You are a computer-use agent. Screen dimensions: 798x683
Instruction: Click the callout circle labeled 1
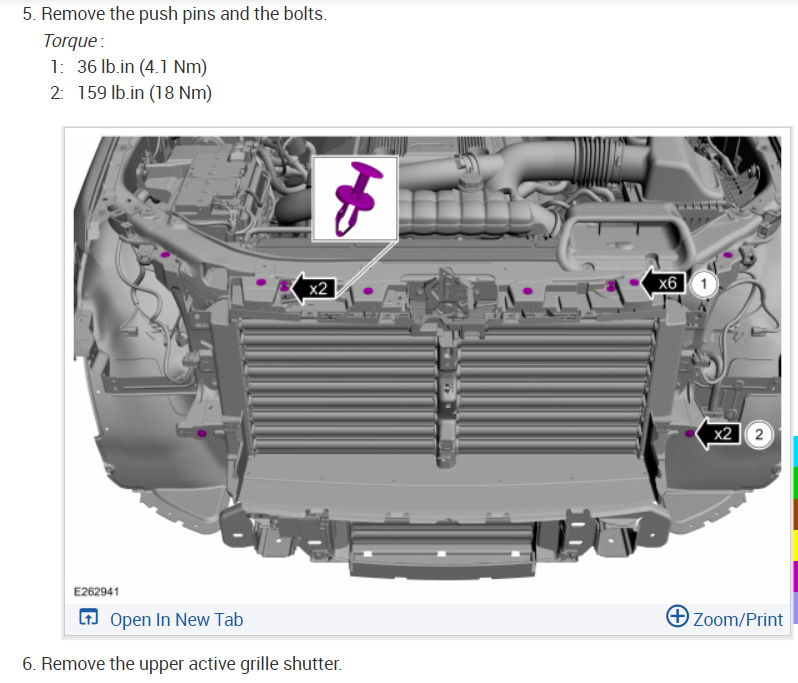tap(704, 283)
